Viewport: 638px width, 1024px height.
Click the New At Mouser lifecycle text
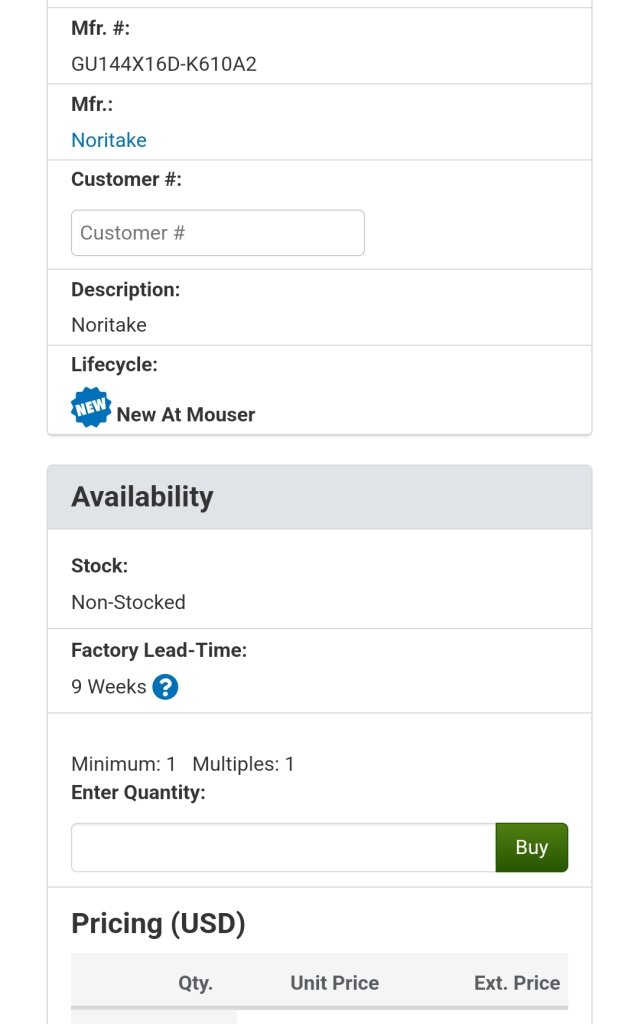click(x=186, y=415)
